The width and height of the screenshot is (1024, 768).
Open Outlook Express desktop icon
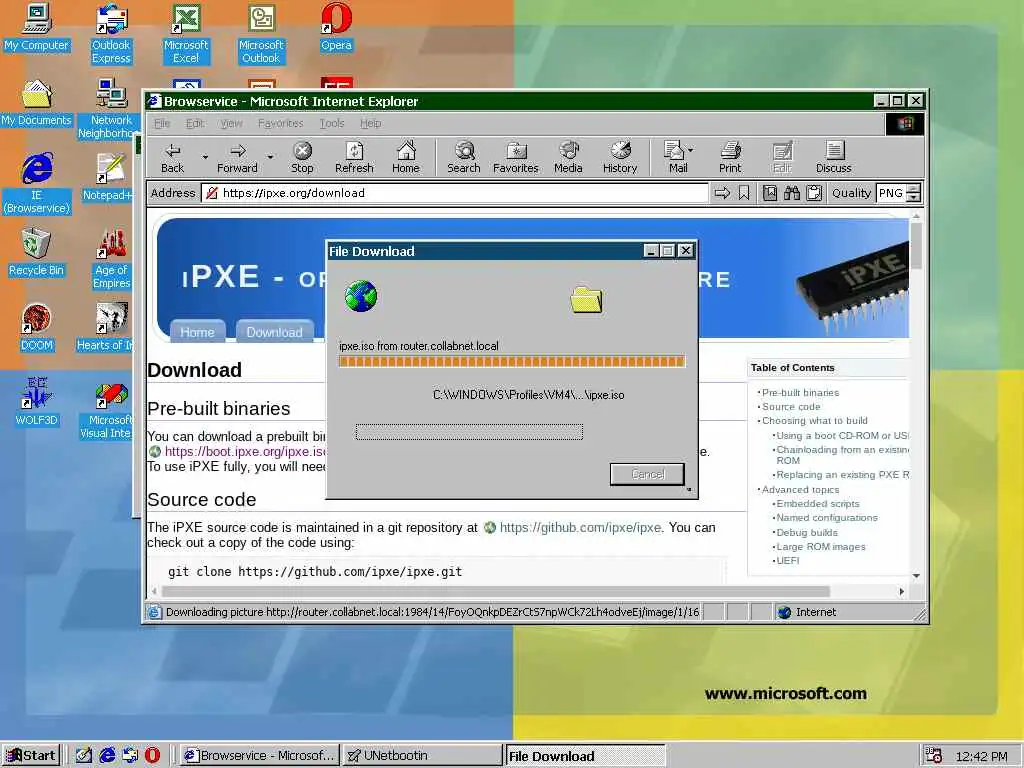(x=111, y=34)
